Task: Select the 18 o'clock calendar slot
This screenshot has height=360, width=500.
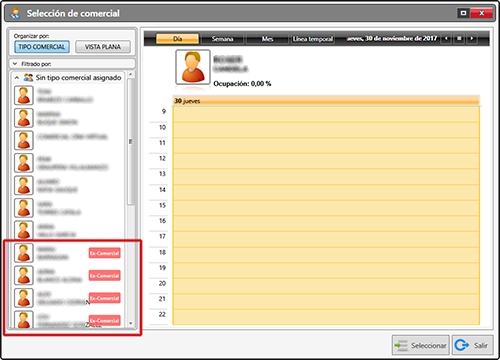Action: [326, 255]
